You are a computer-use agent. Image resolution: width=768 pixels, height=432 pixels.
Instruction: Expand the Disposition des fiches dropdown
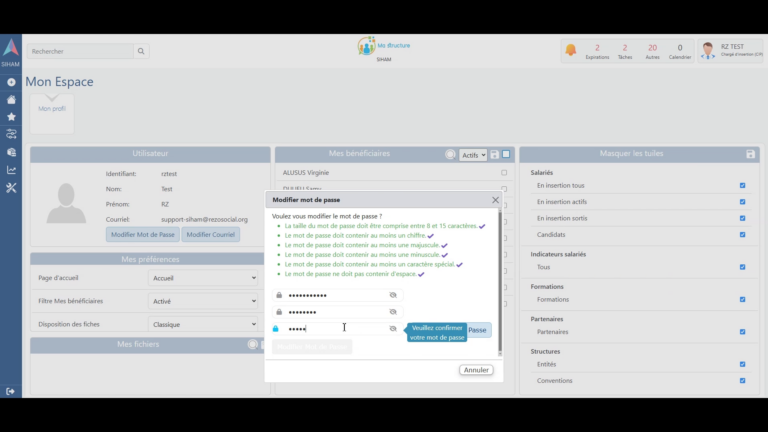(x=203, y=324)
